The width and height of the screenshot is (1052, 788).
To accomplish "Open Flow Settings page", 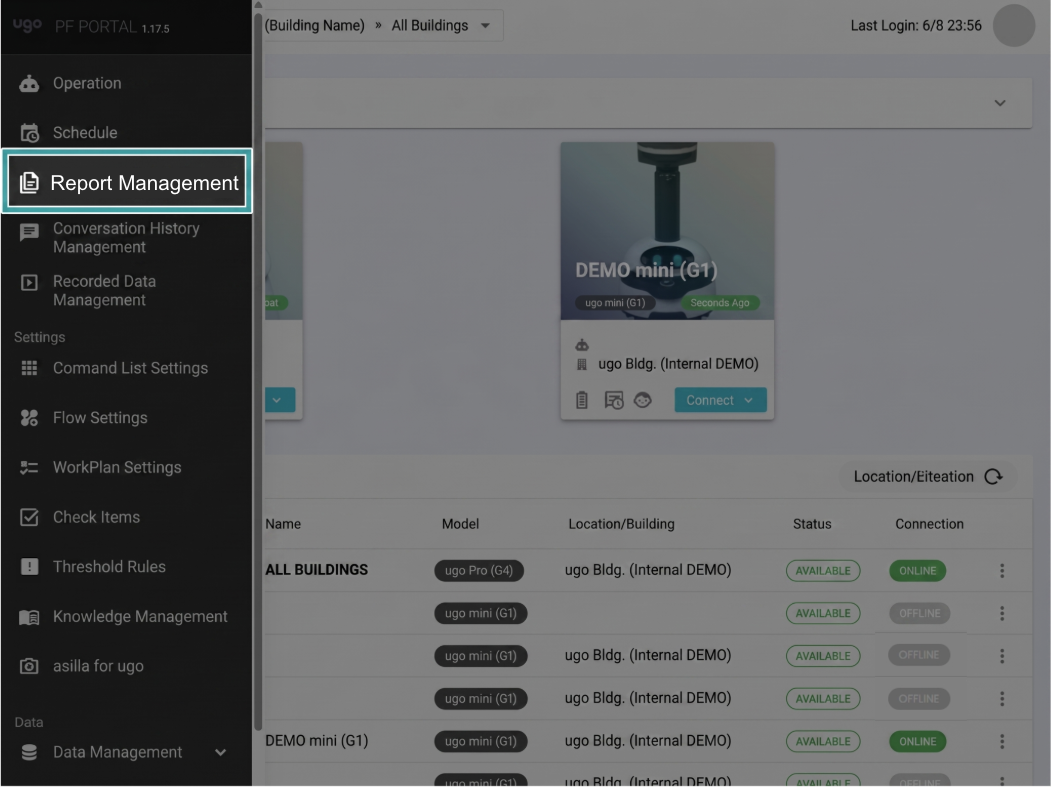I will [126, 418].
